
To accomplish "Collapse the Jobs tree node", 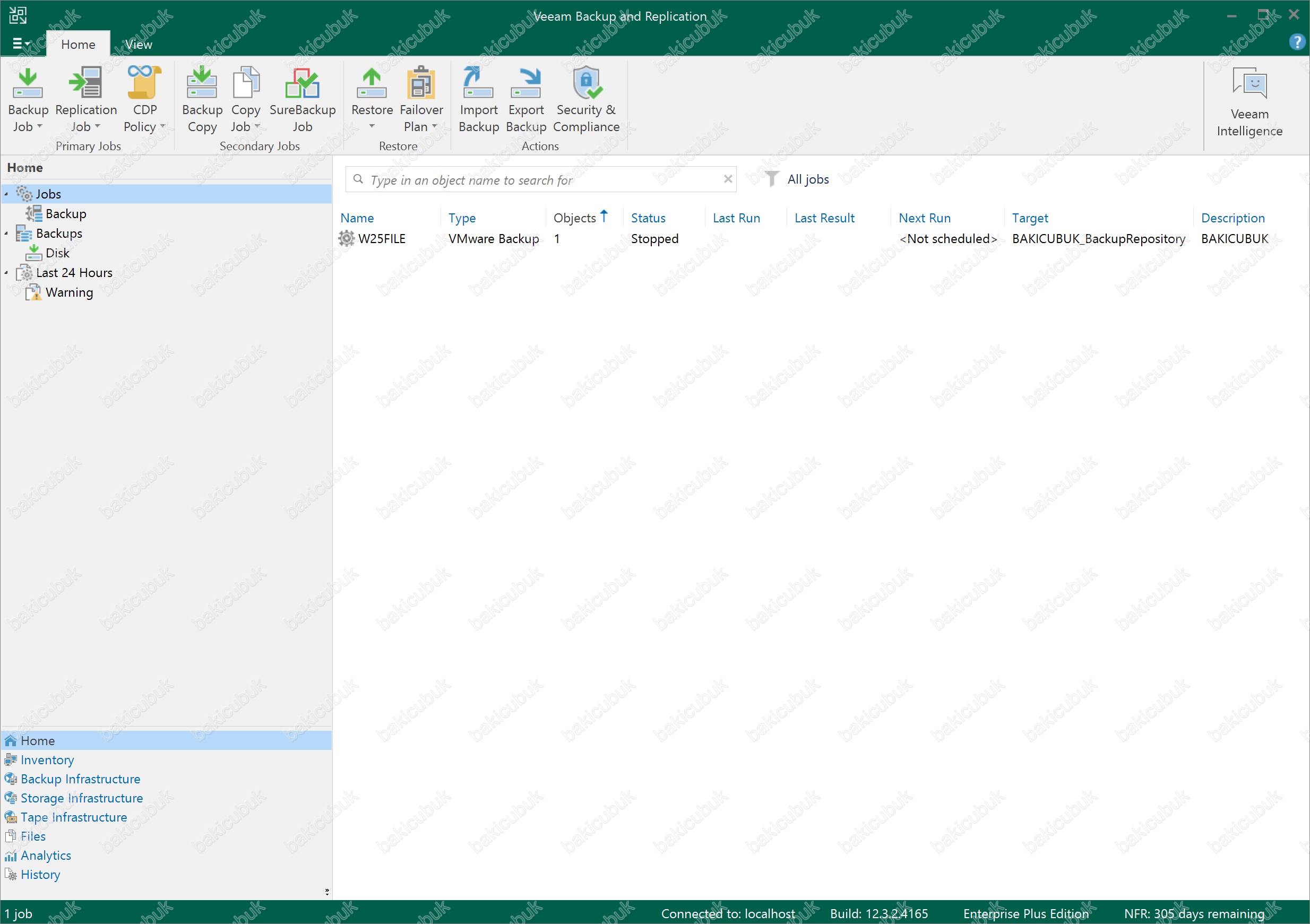I will (6, 194).
